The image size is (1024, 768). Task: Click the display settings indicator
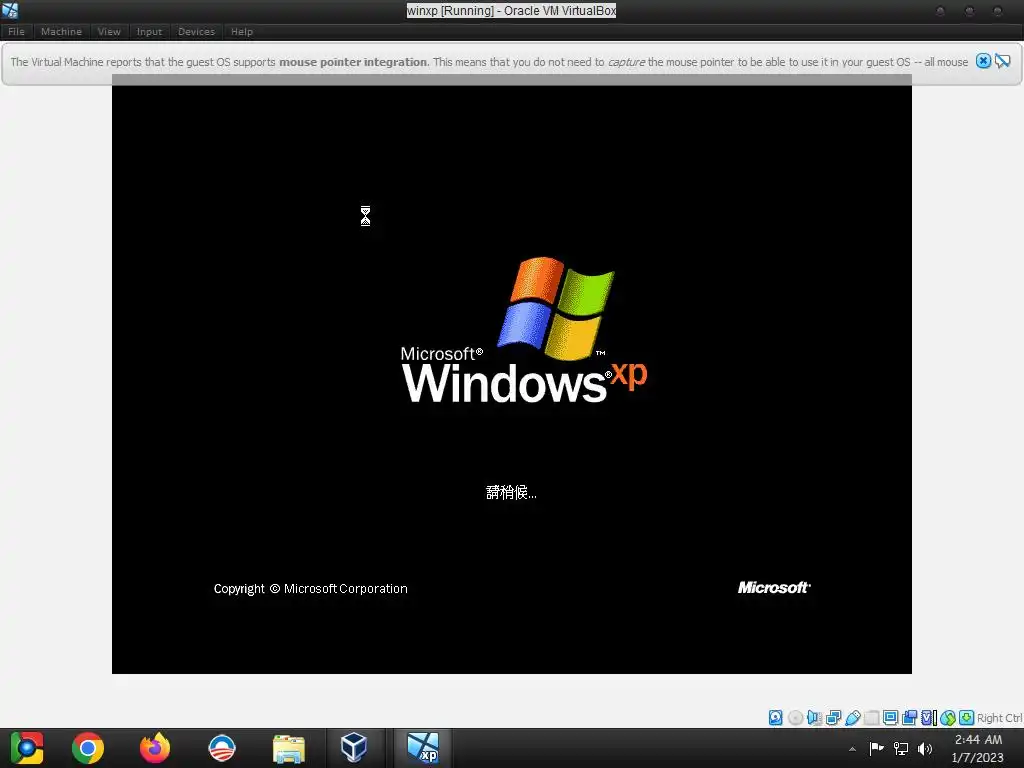point(890,718)
